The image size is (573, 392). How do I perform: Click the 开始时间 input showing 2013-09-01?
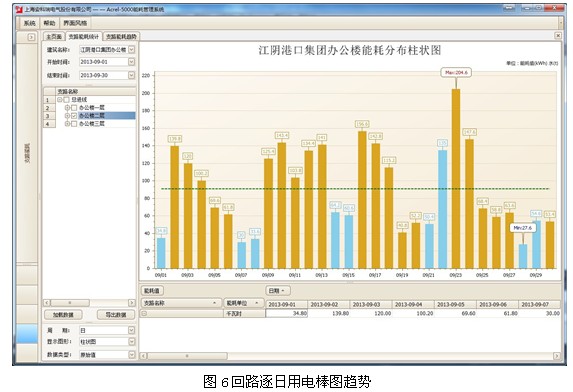[x=103, y=62]
